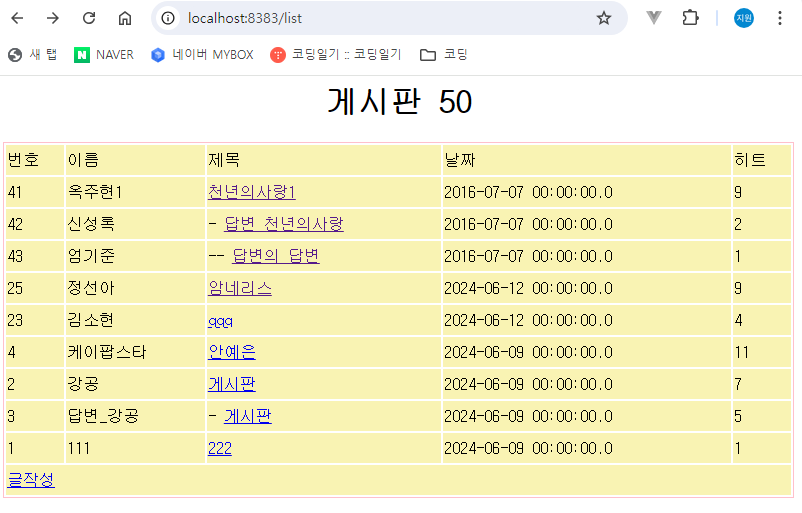Click post number 25 cell
The width and height of the screenshot is (802, 513).
tap(35, 288)
